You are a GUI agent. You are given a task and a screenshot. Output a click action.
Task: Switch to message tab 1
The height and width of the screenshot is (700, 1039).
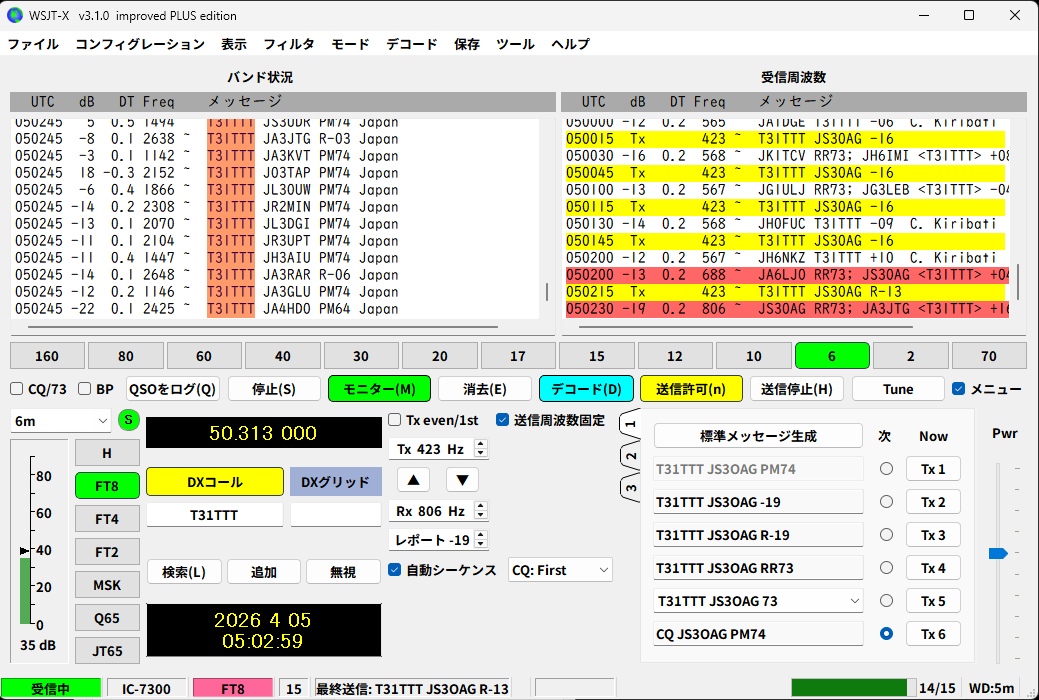tap(630, 424)
